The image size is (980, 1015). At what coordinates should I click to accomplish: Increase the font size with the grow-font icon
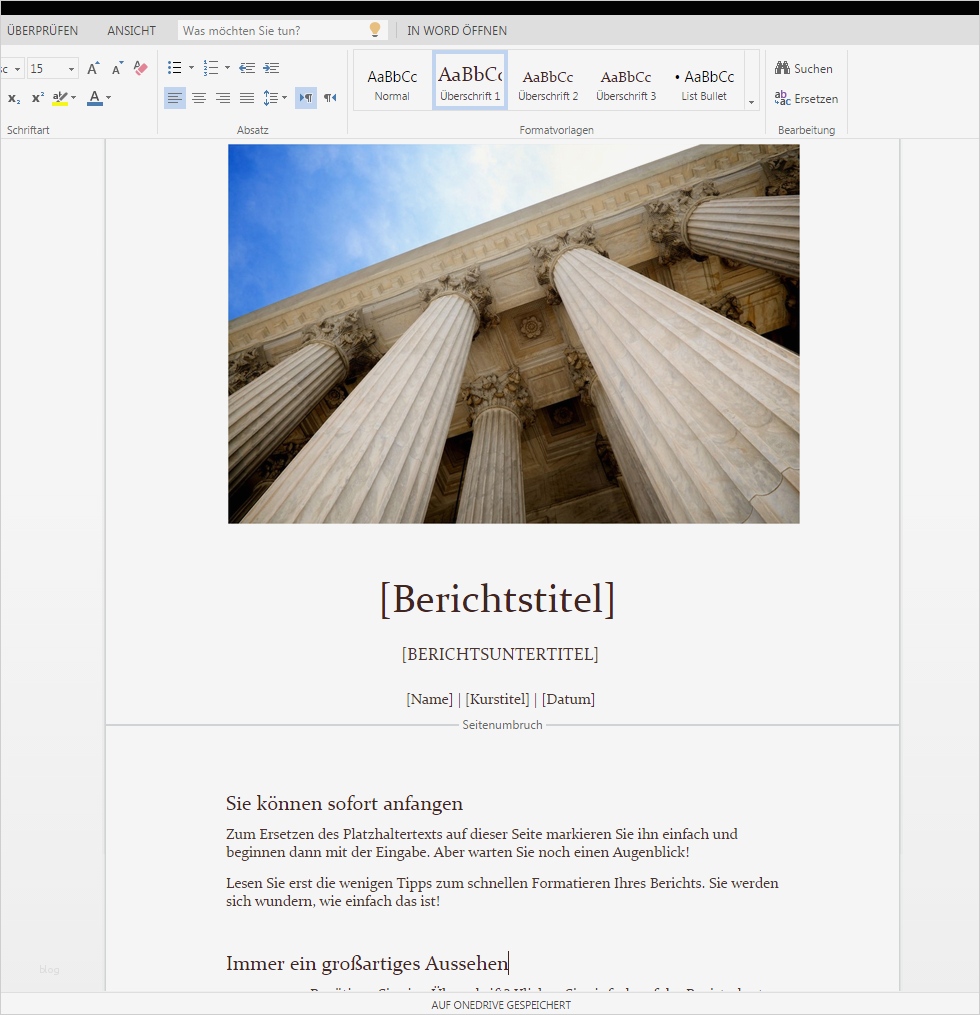point(92,69)
